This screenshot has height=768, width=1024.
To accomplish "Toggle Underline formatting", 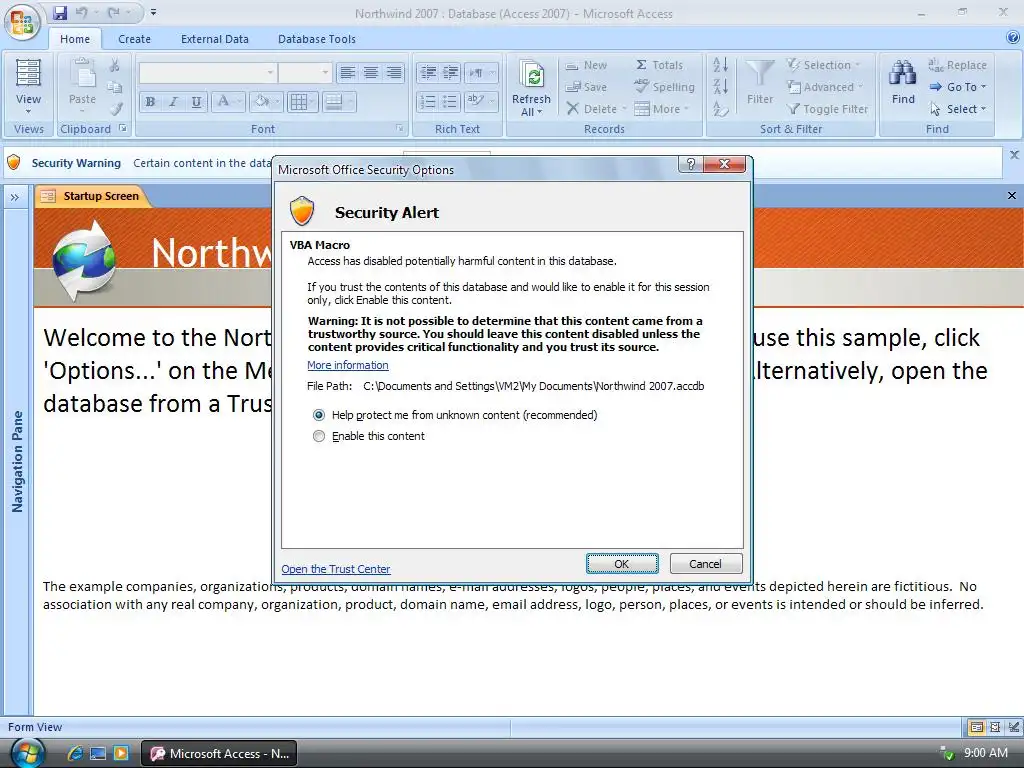I will click(196, 102).
